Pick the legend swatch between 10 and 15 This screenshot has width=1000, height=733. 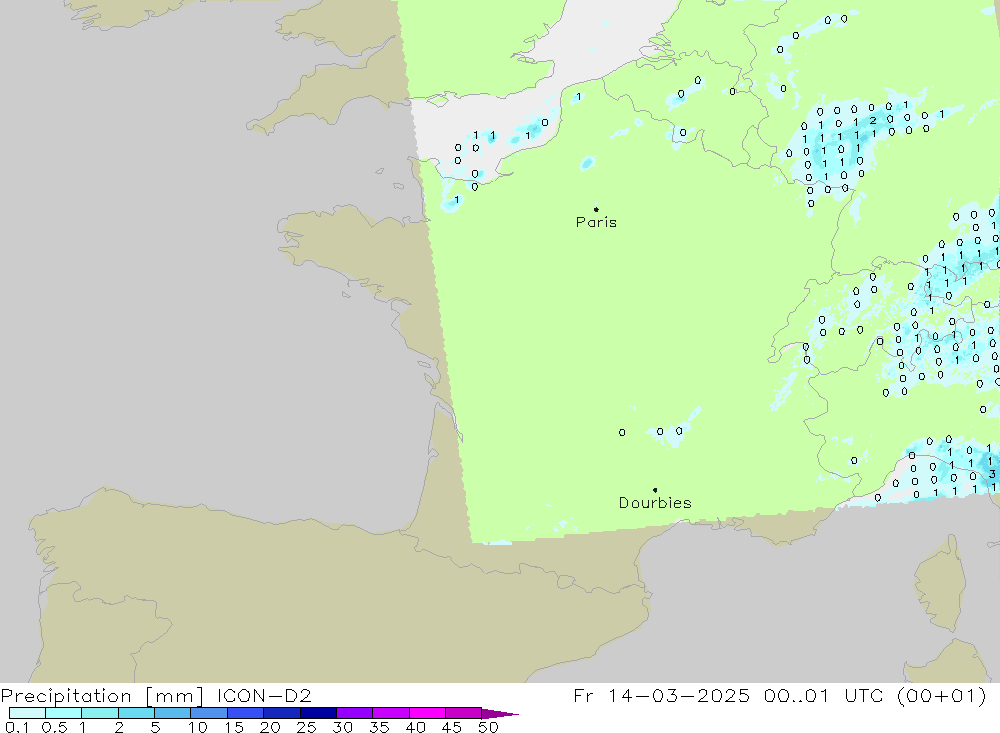coord(209,713)
